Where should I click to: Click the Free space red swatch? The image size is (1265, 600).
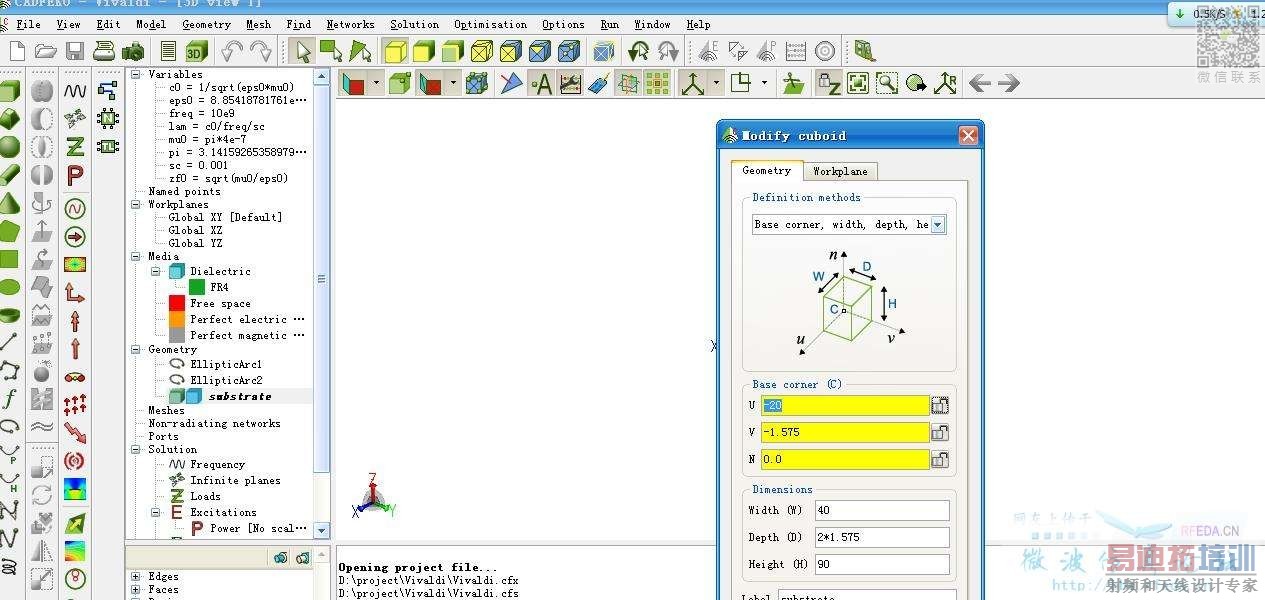[177, 303]
